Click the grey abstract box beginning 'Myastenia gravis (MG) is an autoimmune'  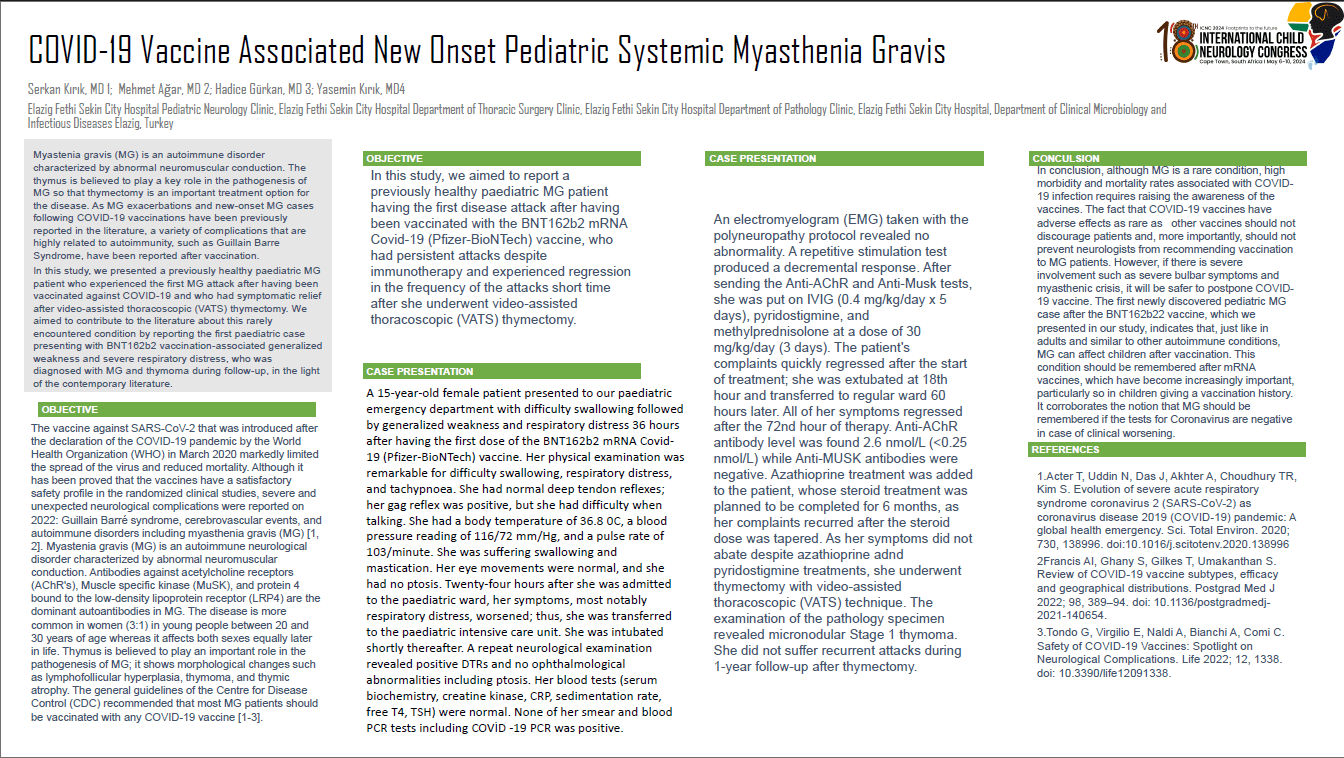(177, 265)
